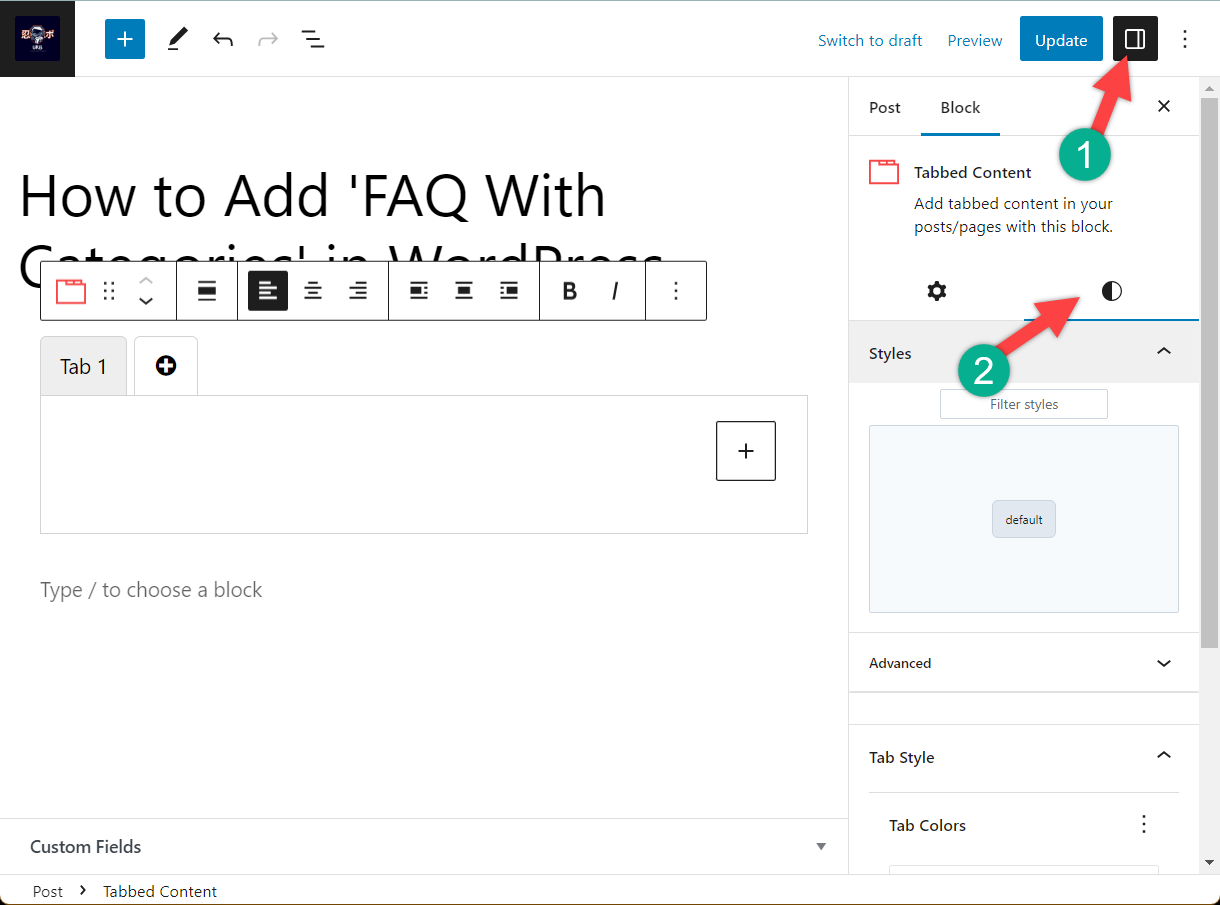Click the add block button inside tab
The width and height of the screenshot is (1220, 905).
pyautogui.click(x=746, y=451)
